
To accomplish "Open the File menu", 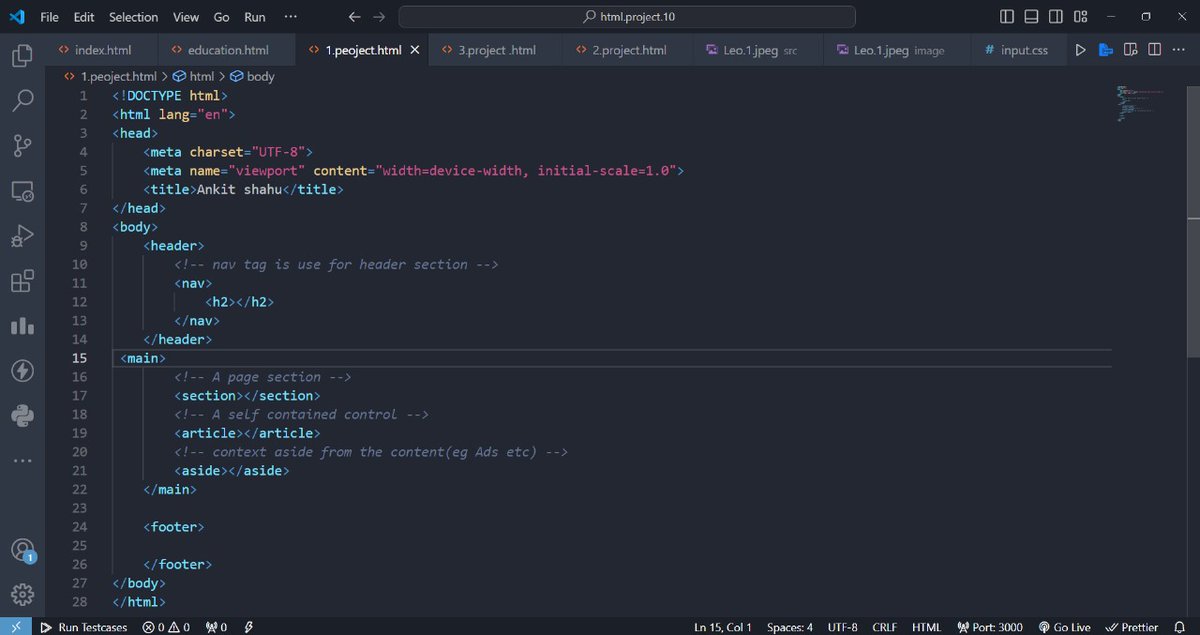I will tap(50, 17).
